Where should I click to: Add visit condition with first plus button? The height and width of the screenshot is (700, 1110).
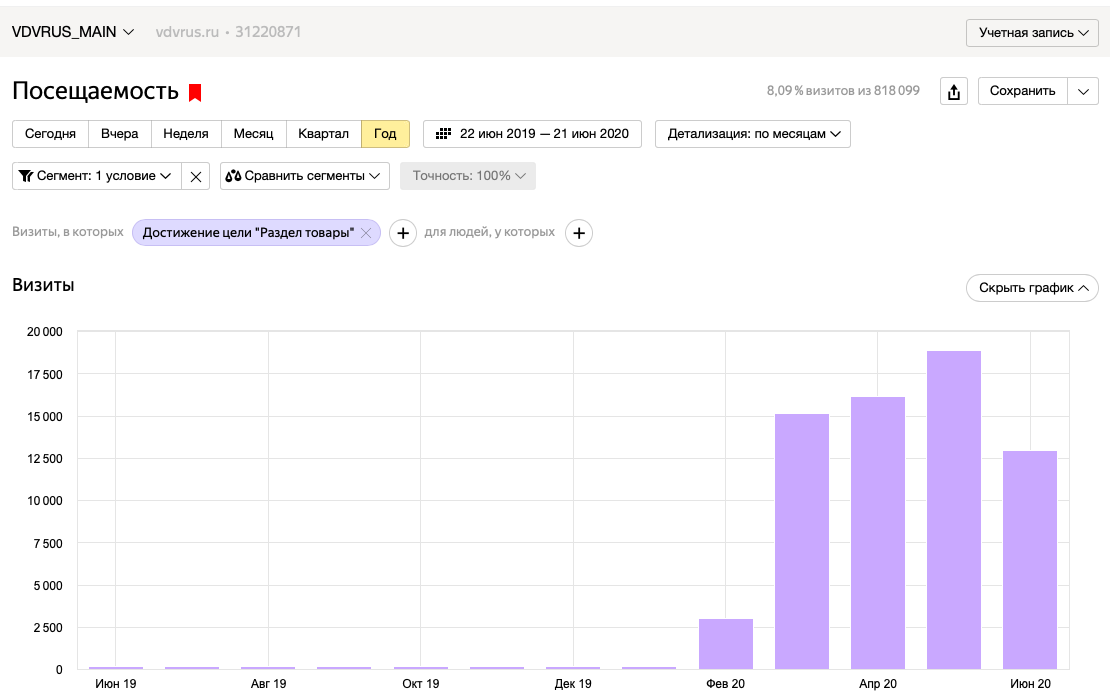(403, 233)
